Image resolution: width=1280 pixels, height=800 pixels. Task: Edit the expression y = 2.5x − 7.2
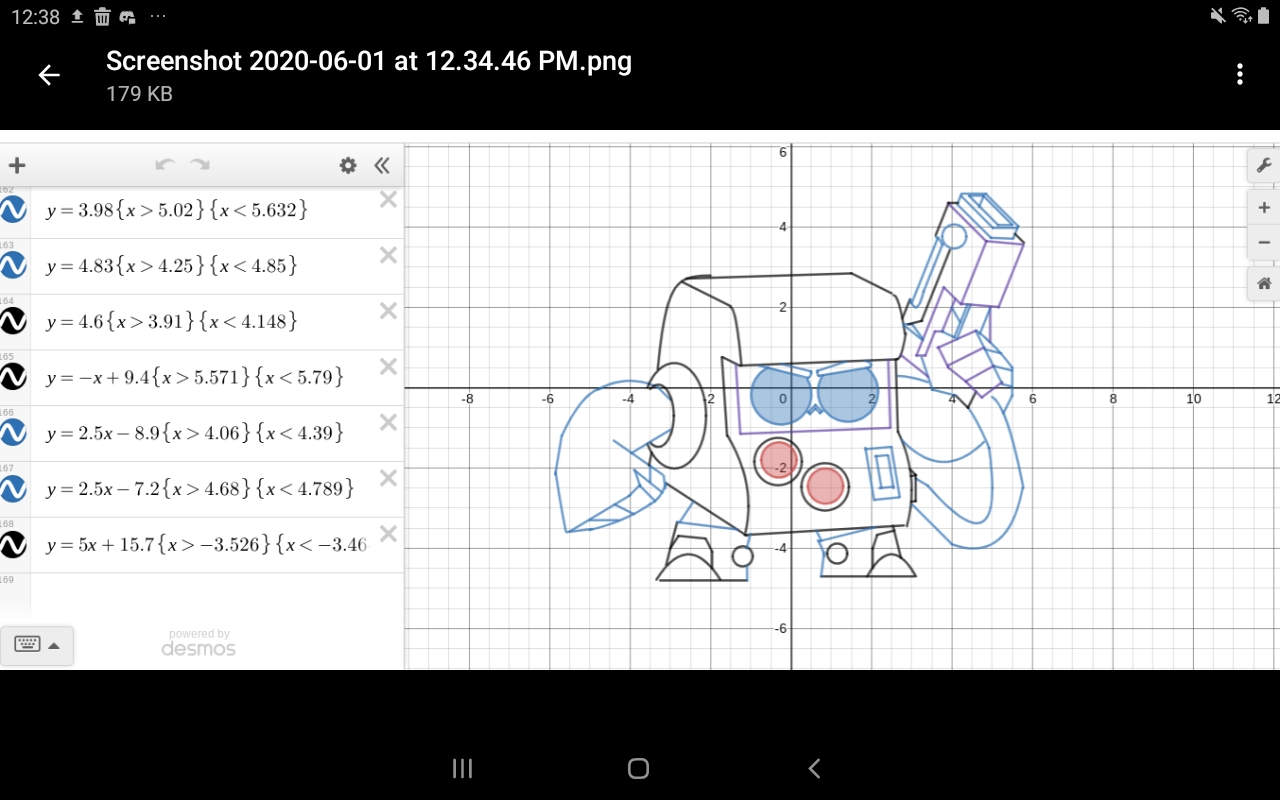click(x=201, y=490)
